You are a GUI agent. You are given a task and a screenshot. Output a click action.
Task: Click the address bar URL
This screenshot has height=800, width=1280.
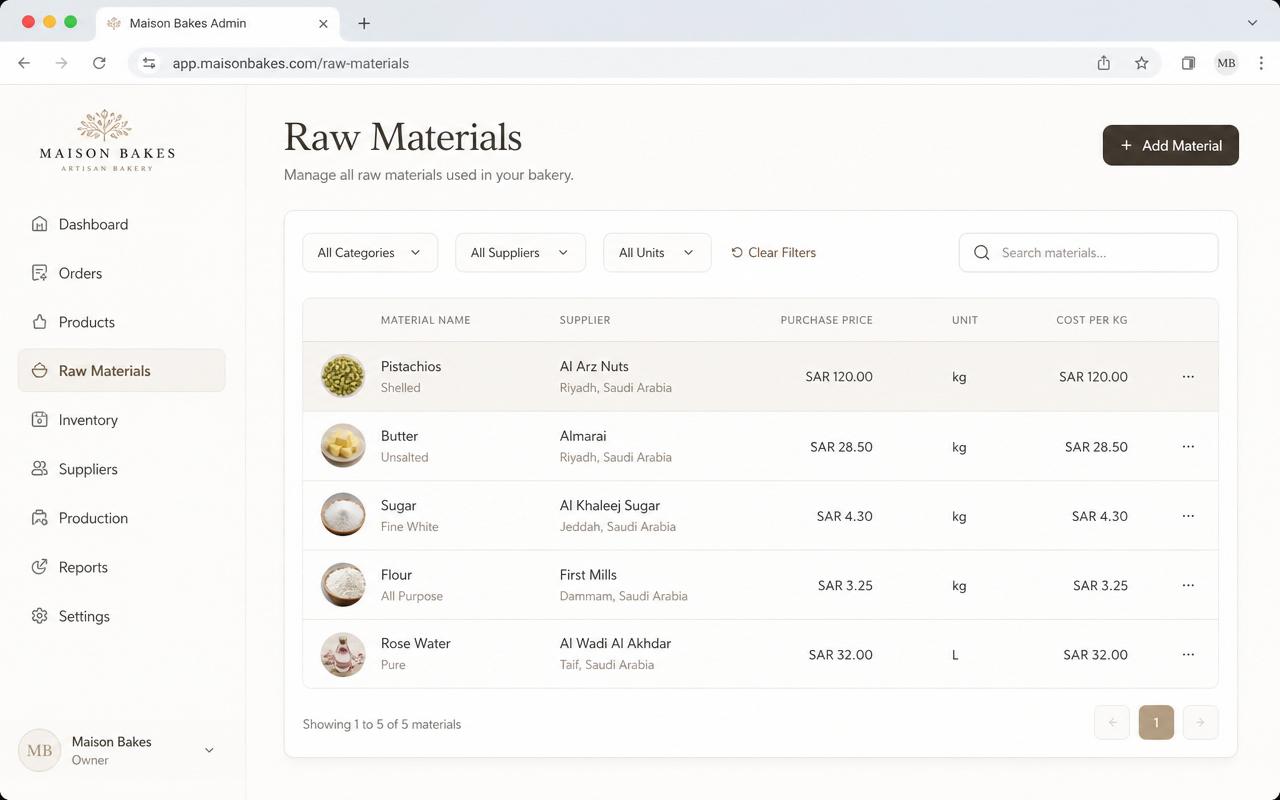click(291, 63)
